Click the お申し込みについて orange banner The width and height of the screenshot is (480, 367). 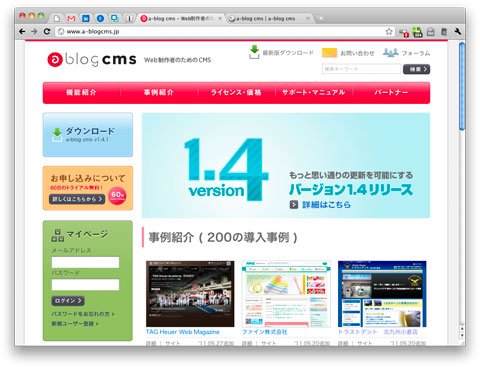(88, 188)
